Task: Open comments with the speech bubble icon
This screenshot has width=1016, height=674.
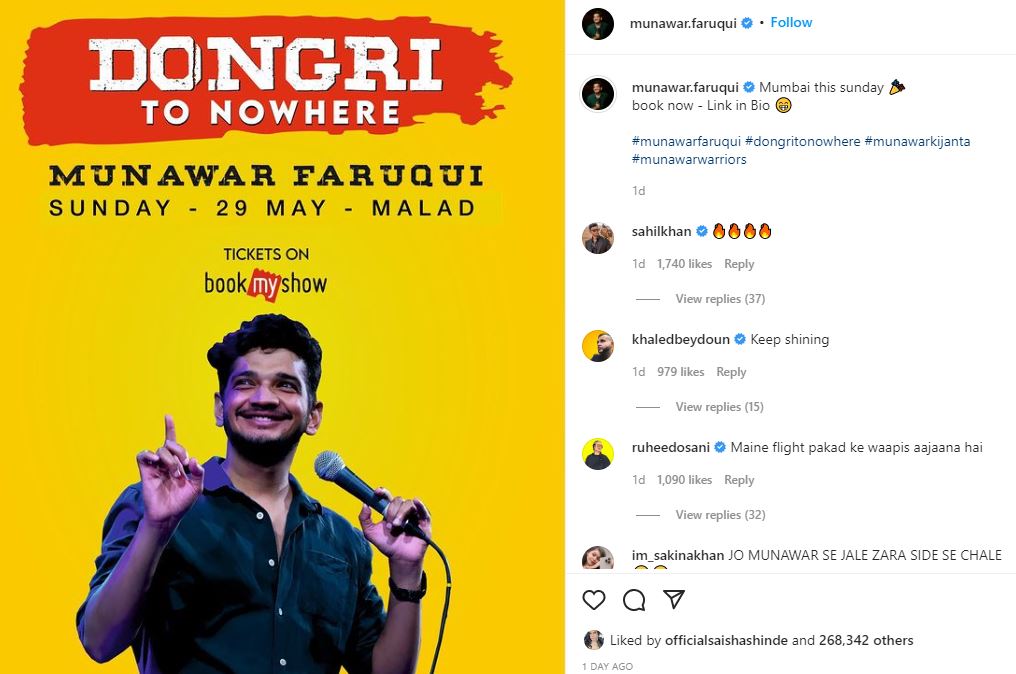Action: (x=634, y=600)
